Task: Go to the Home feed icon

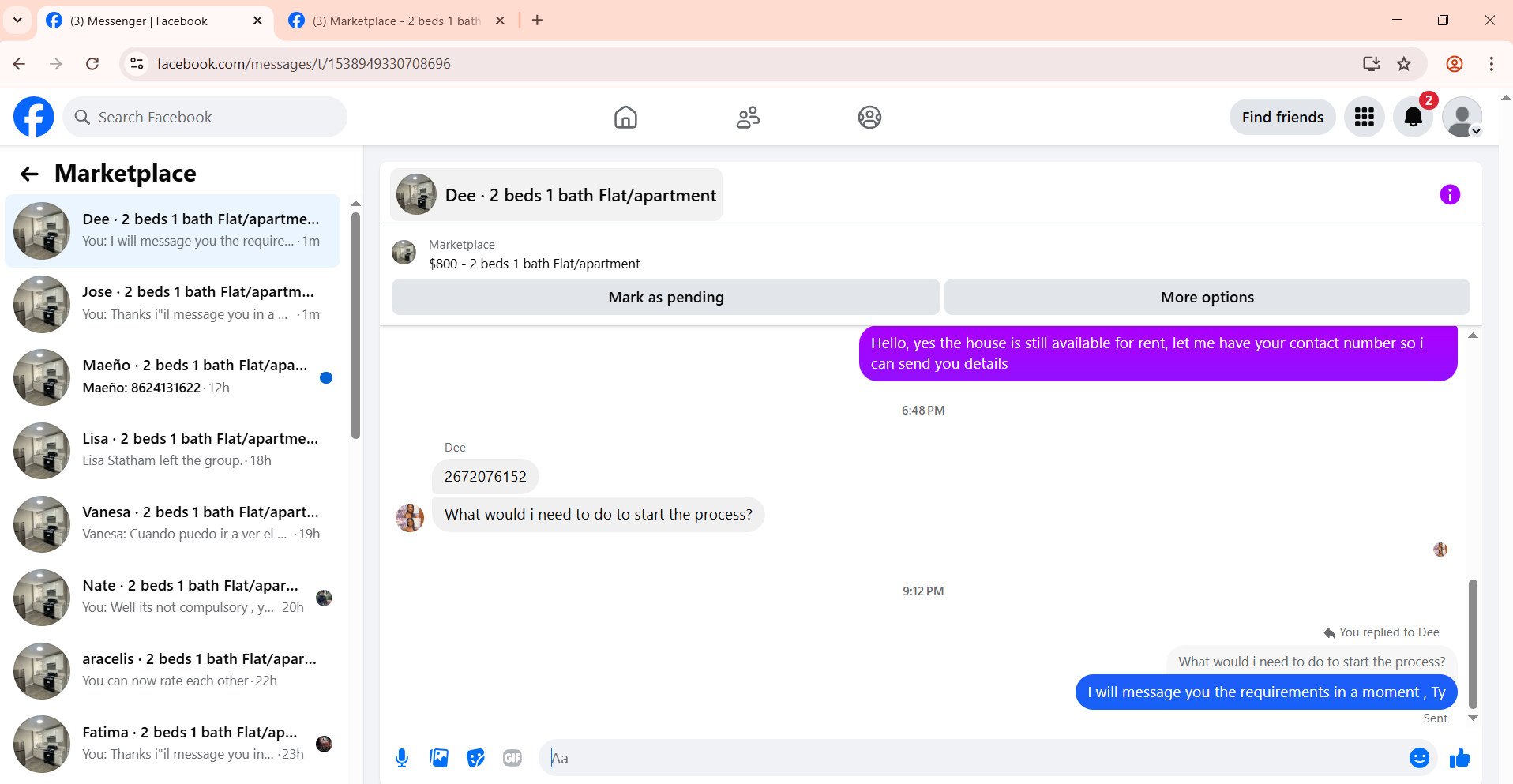Action: click(625, 117)
